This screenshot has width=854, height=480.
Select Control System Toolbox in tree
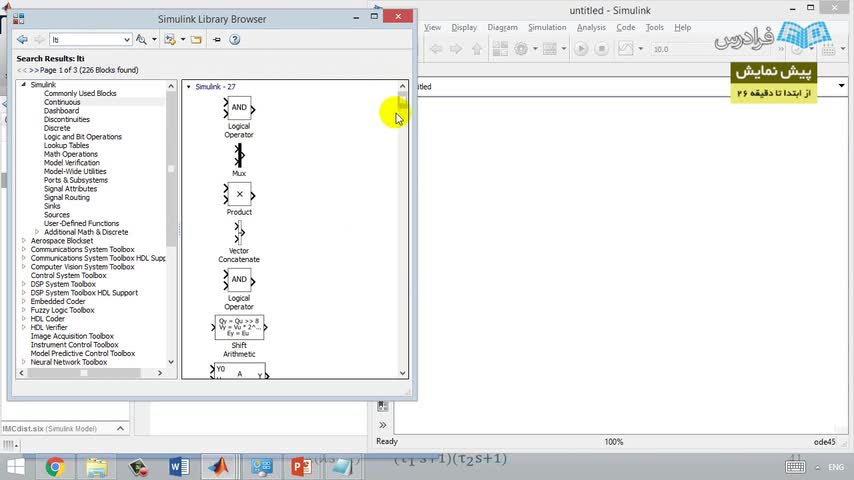pyautogui.click(x=69, y=275)
